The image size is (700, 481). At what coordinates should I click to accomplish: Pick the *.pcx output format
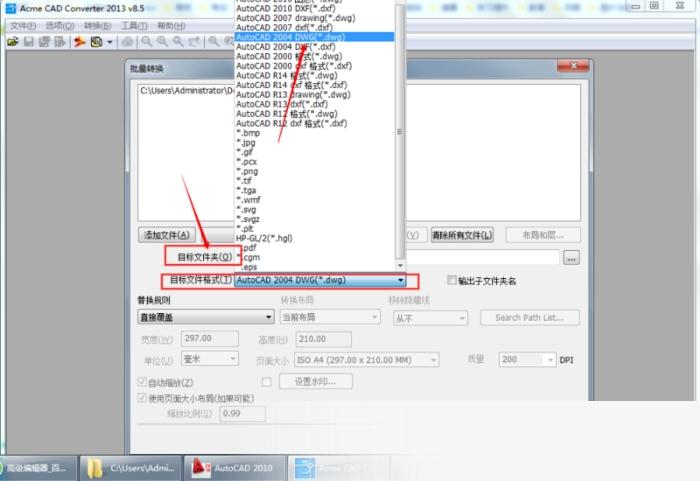314,162
